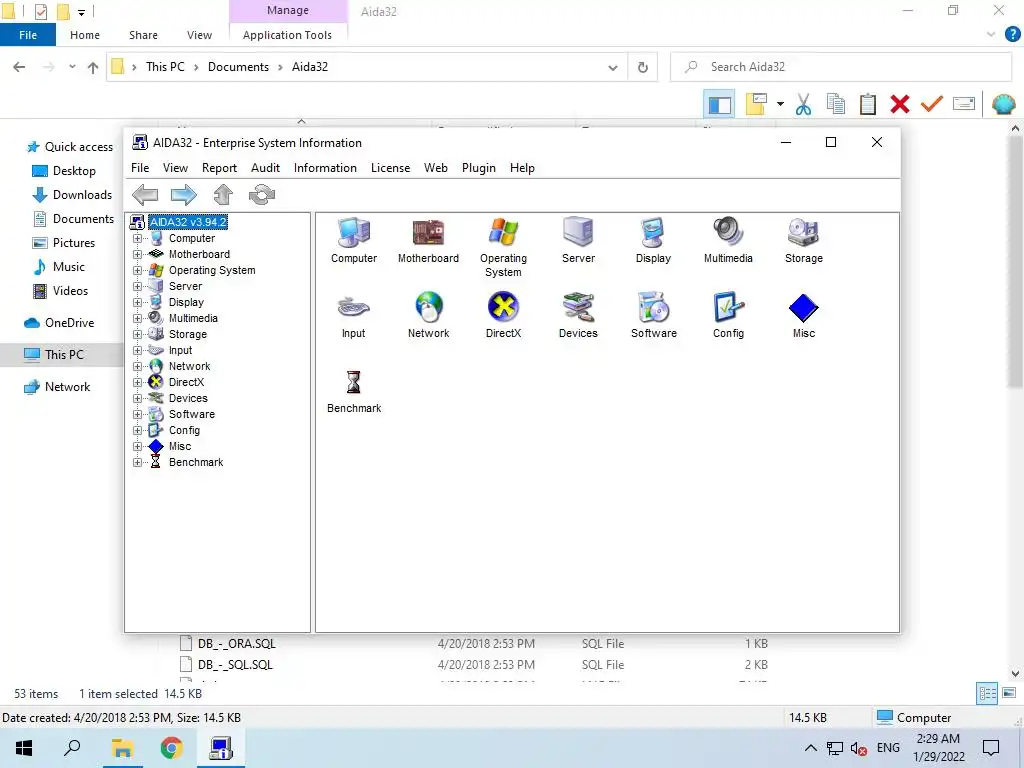
Task: Expand the Benchmark tree node
Action: pos(137,462)
